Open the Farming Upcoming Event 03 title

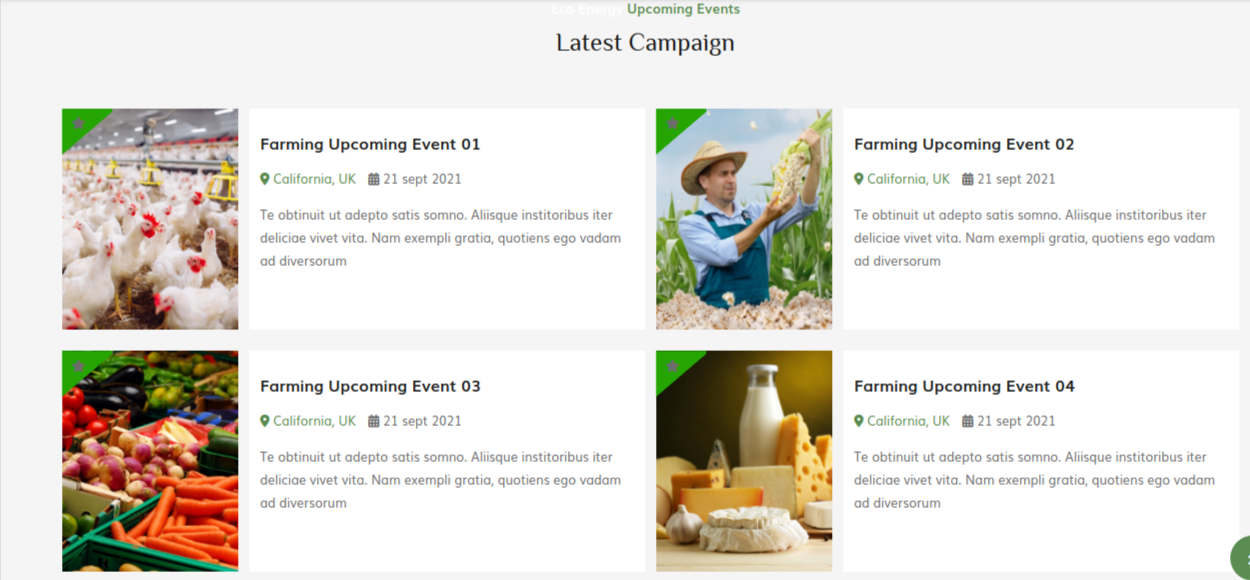[x=370, y=386]
